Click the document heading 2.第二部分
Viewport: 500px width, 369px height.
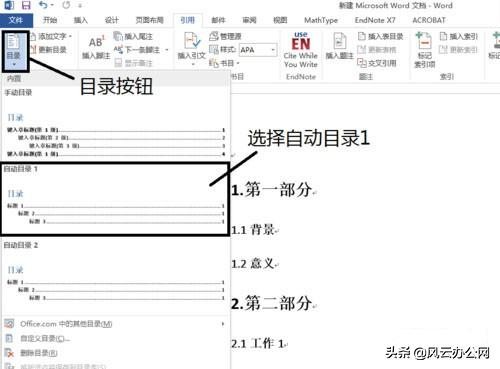(x=272, y=303)
